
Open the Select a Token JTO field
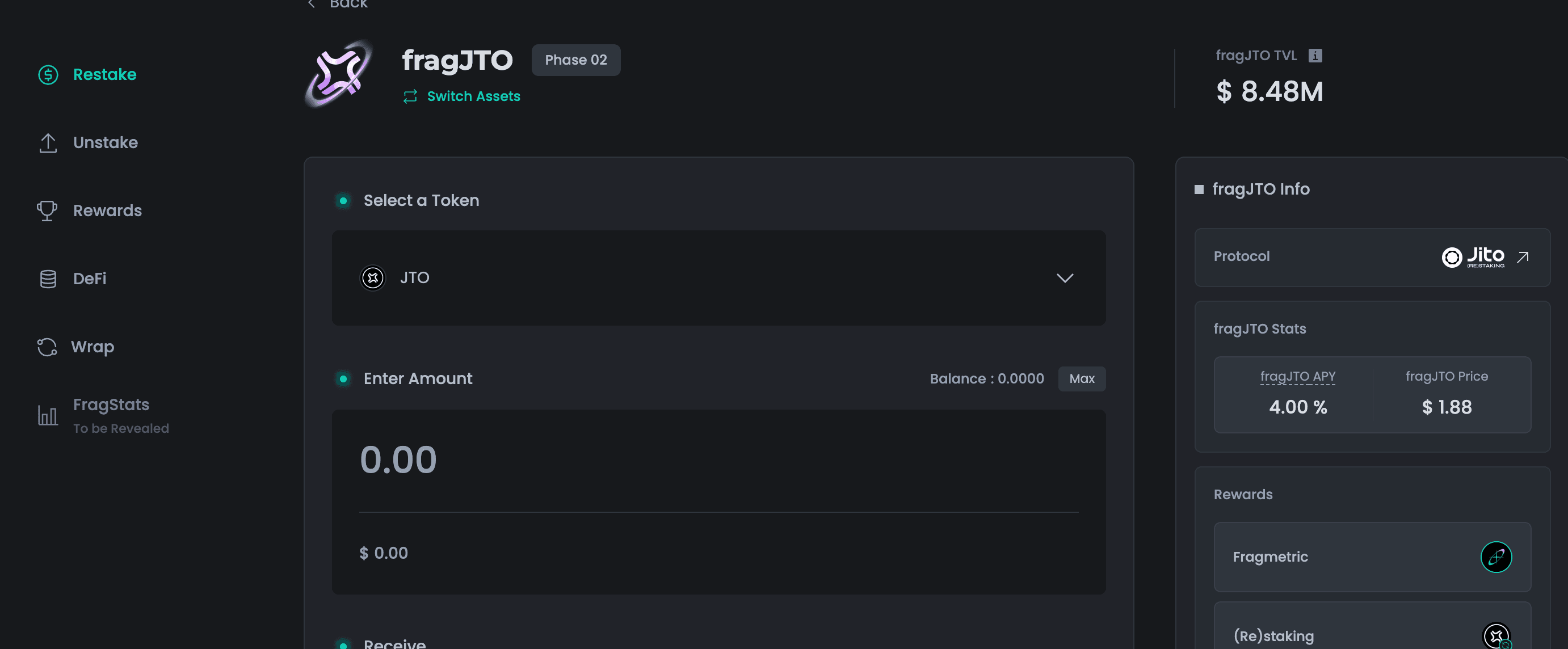(719, 278)
